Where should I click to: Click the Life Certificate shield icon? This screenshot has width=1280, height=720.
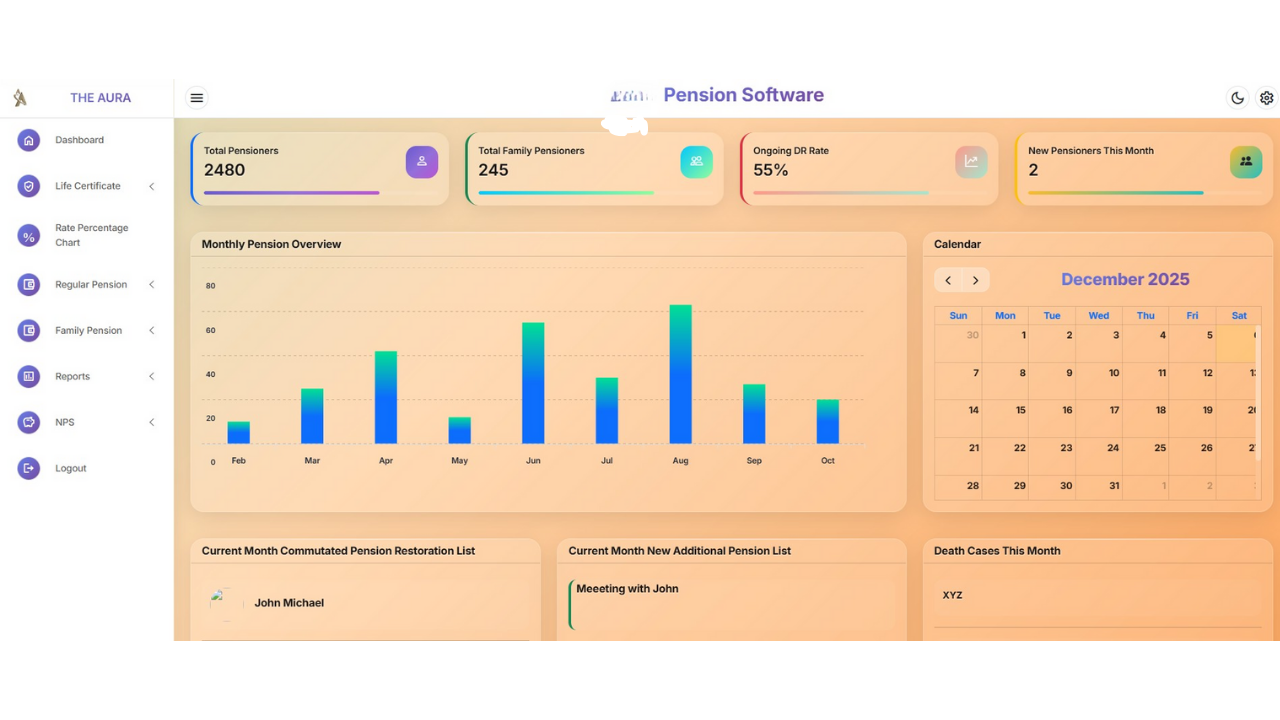pos(29,186)
